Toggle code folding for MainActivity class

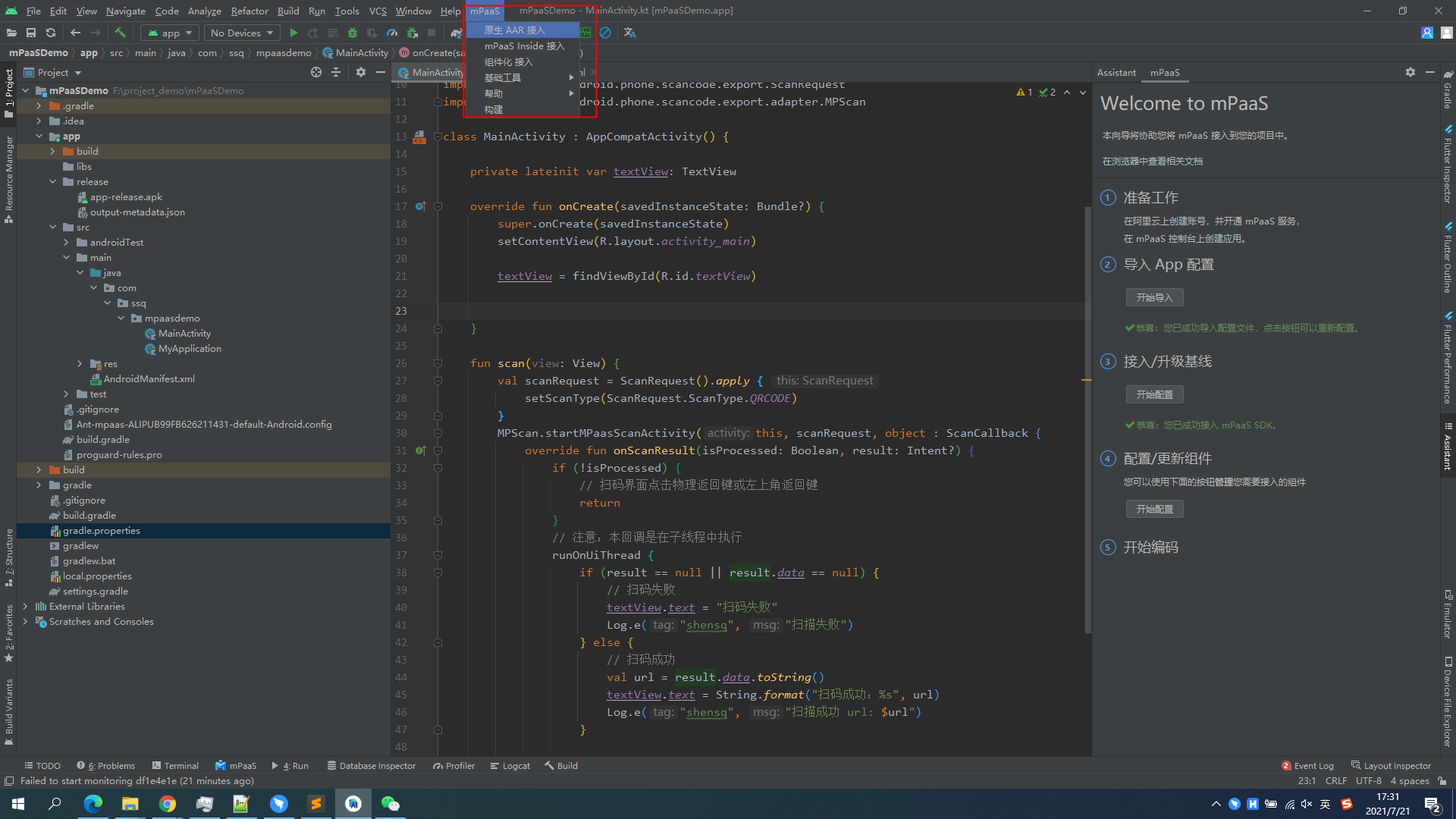438,136
